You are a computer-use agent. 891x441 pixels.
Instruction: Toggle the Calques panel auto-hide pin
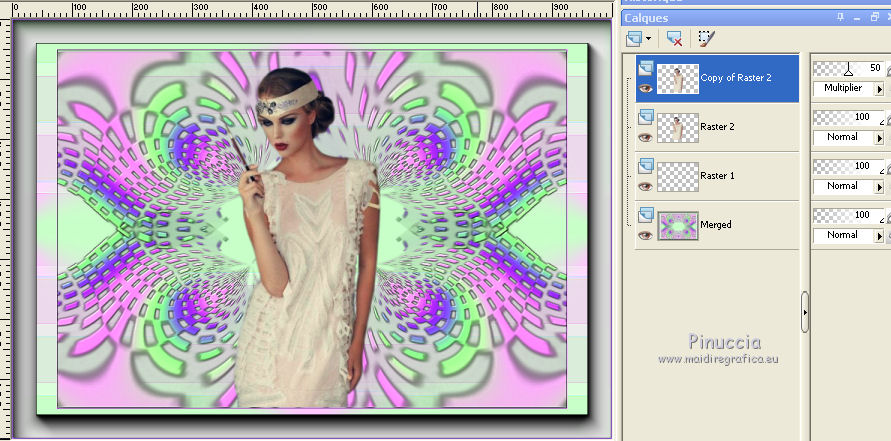pyautogui.click(x=841, y=18)
